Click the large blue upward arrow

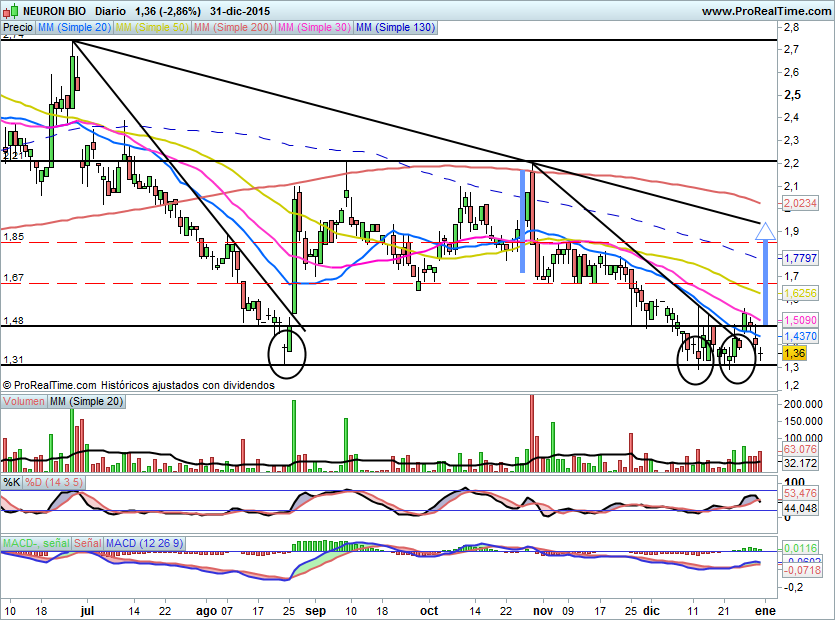pos(765,272)
